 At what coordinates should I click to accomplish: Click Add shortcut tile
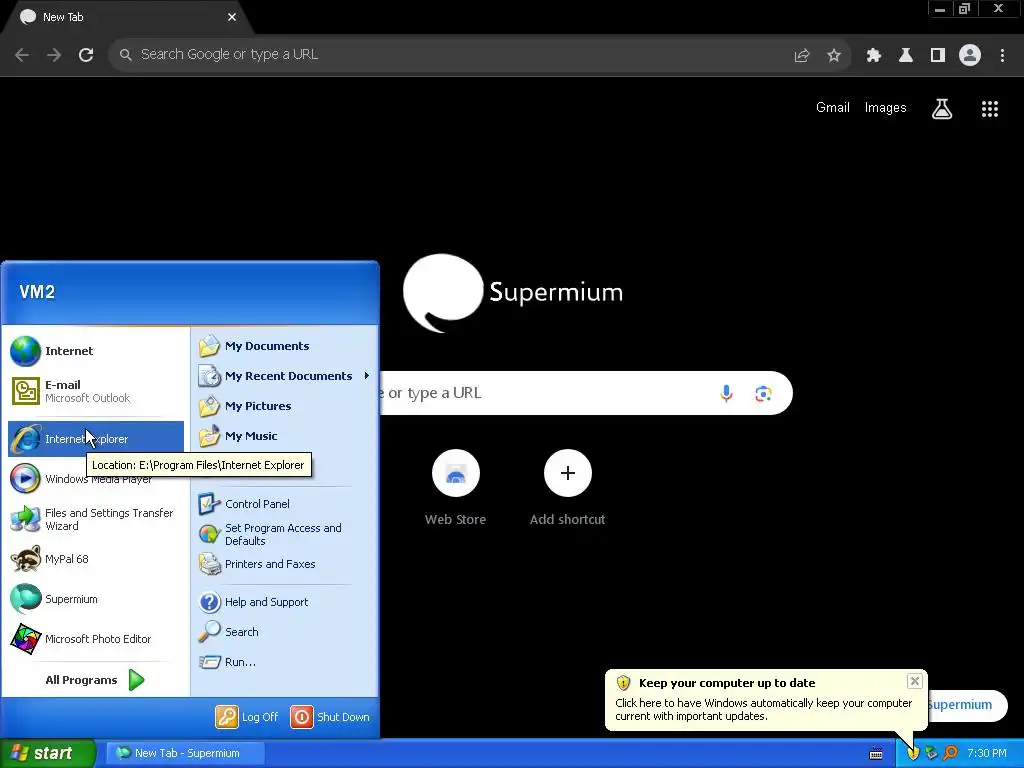(568, 487)
